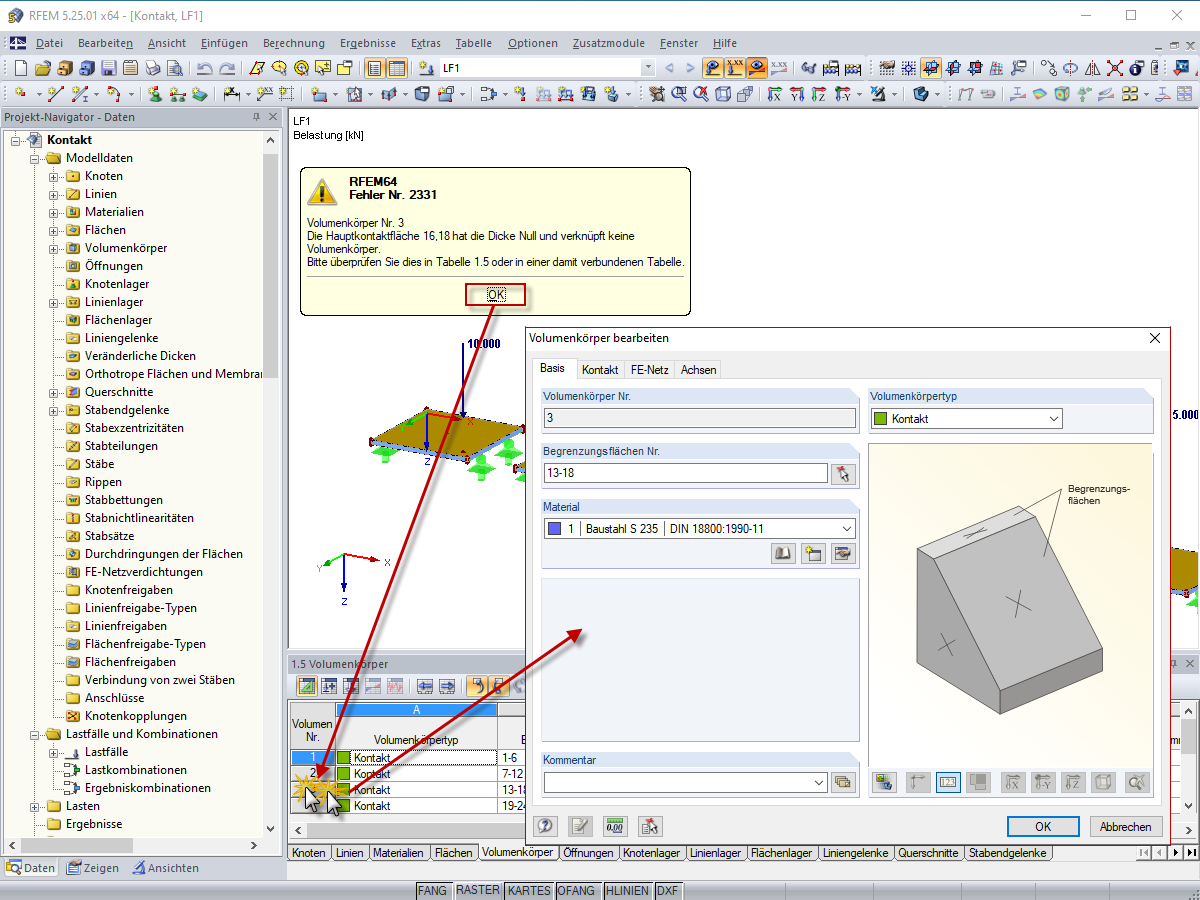Click the undo arrow in toolbar

pos(204,68)
